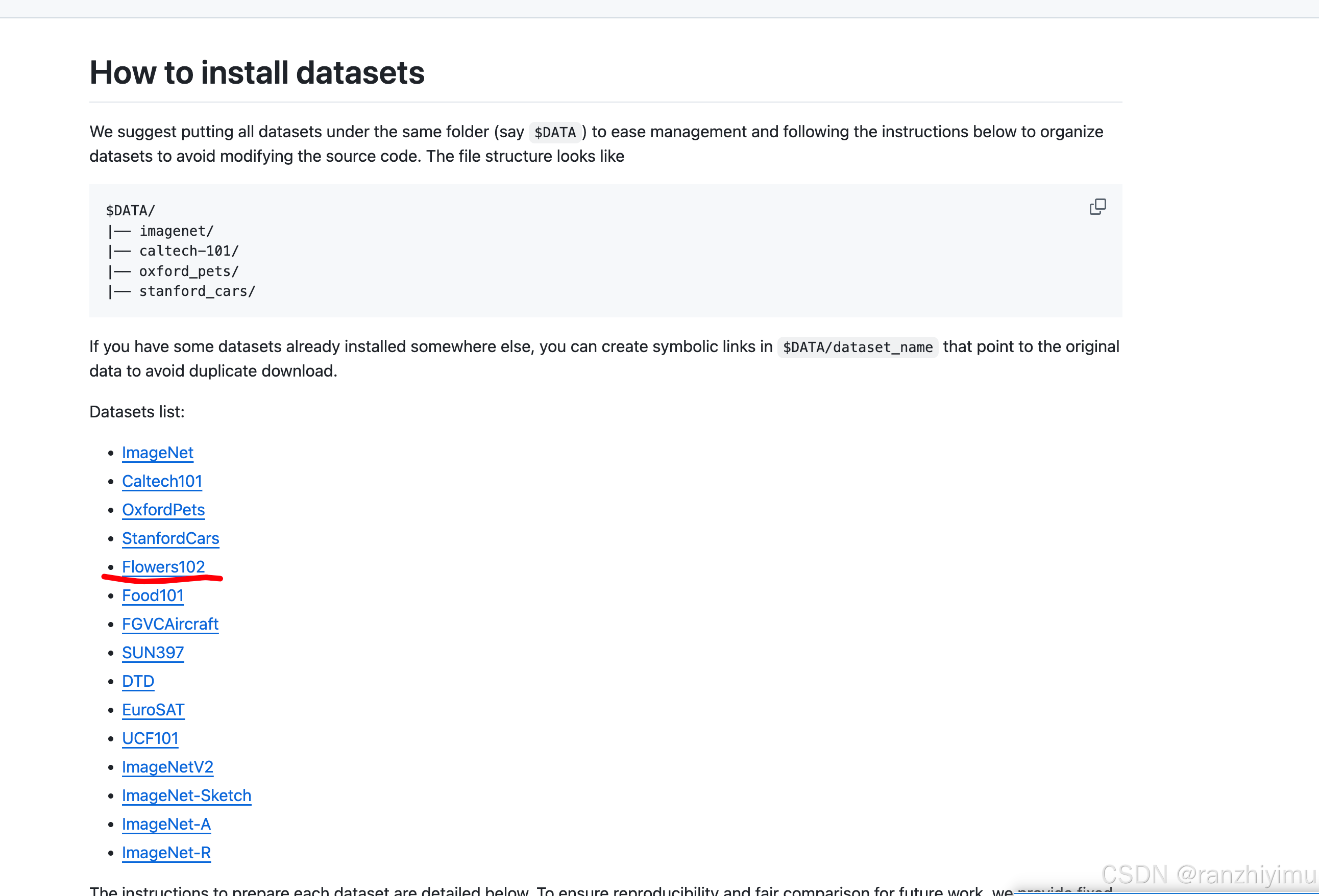Viewport: 1319px width, 896px height.
Task: Navigate to ImageNet-Sketch instructions
Action: click(x=186, y=795)
